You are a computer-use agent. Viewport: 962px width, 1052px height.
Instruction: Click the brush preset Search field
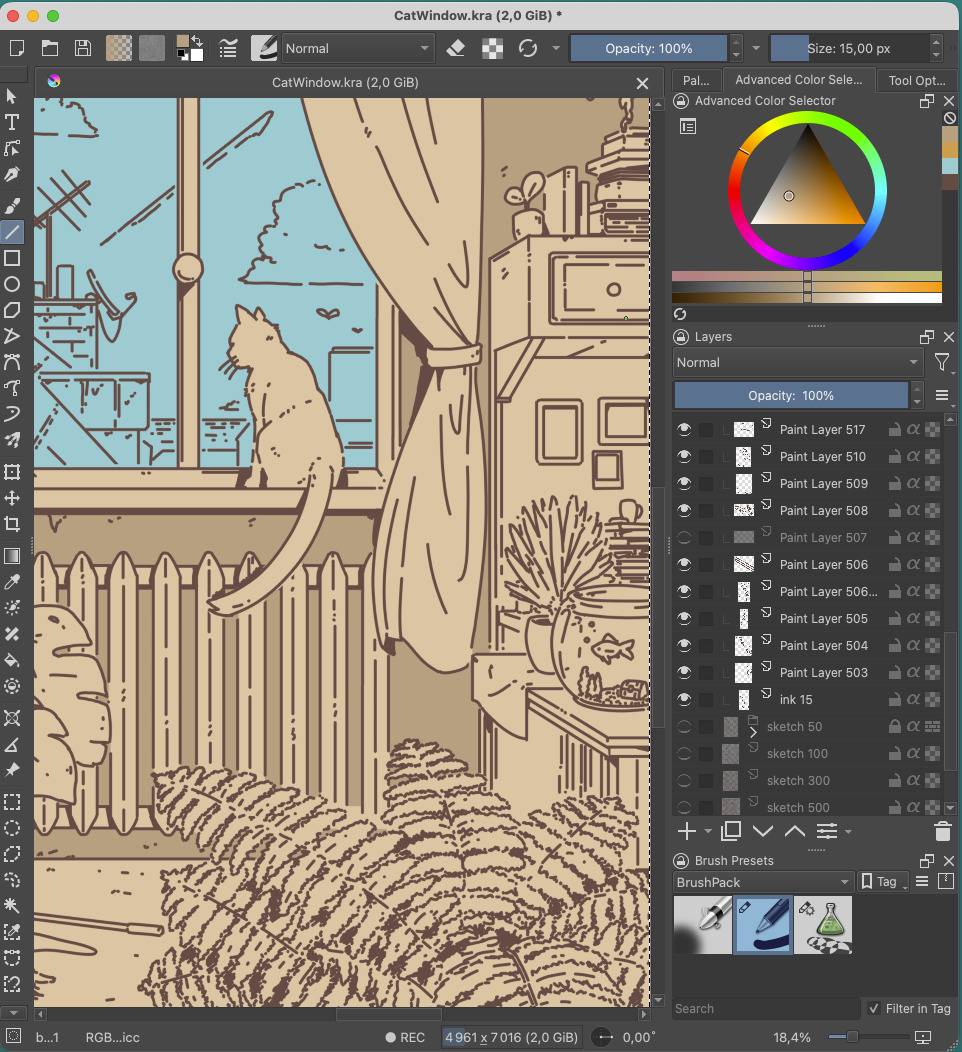765,1009
